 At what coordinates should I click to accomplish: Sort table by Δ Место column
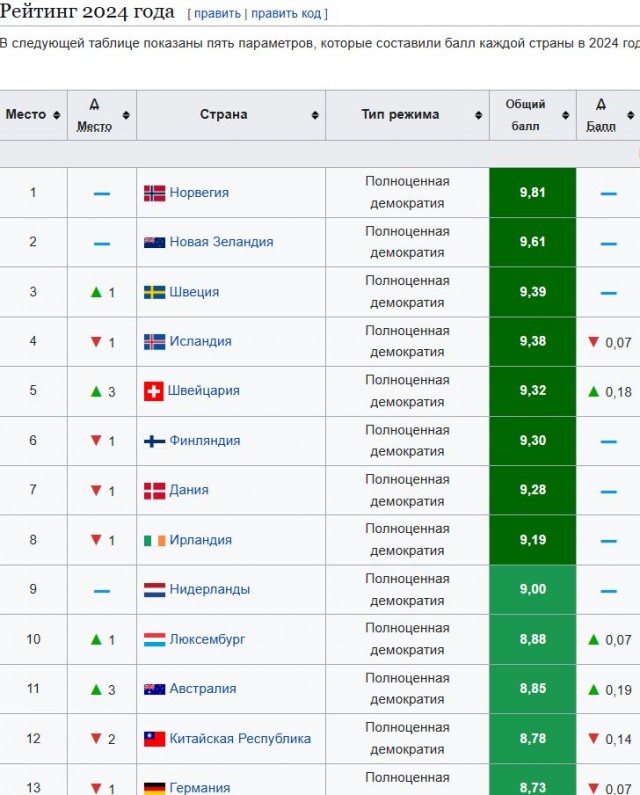[x=126, y=115]
